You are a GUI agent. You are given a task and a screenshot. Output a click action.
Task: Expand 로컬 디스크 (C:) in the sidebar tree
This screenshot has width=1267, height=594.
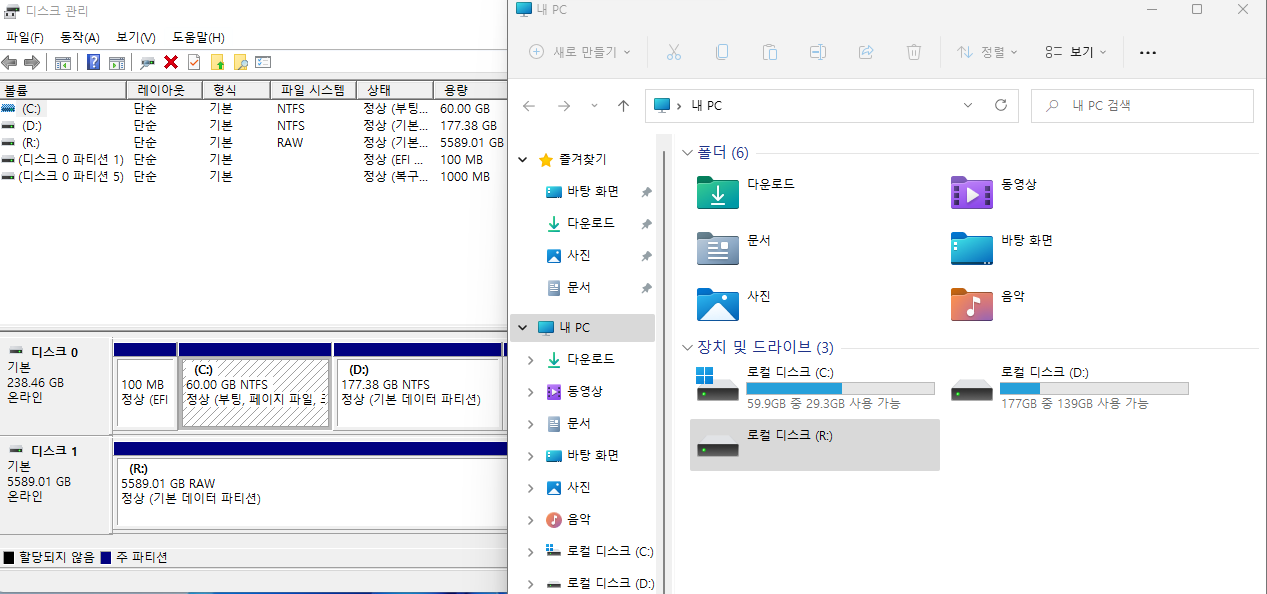(531, 551)
